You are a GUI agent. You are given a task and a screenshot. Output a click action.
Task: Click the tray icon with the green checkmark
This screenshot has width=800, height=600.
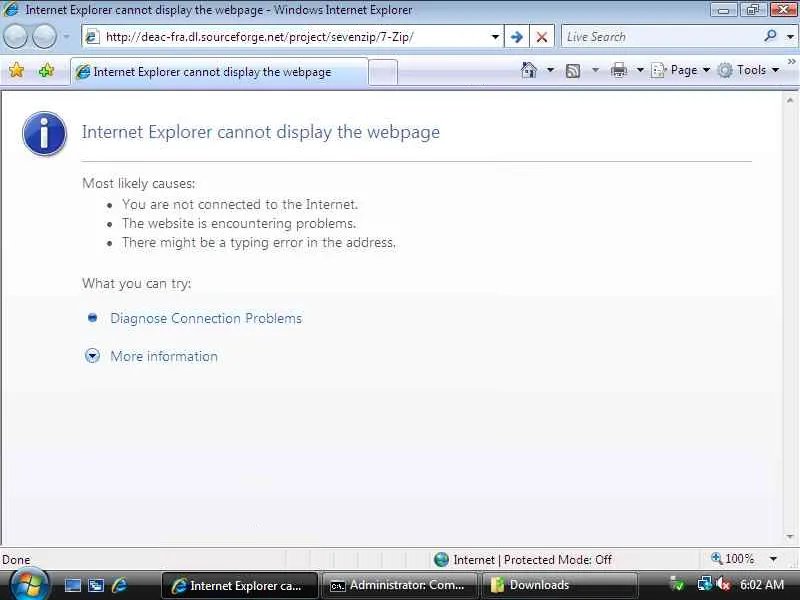point(678,584)
